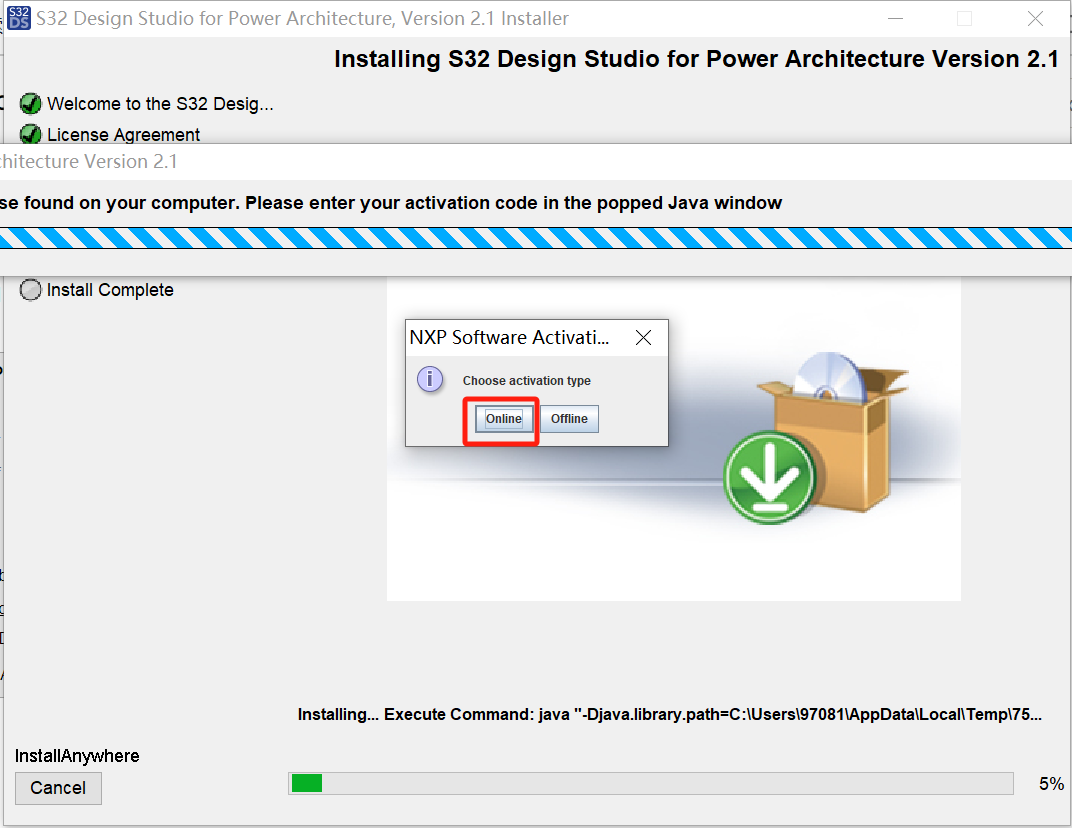Click the Install Complete step circle
1072x828 pixels.
(30, 290)
